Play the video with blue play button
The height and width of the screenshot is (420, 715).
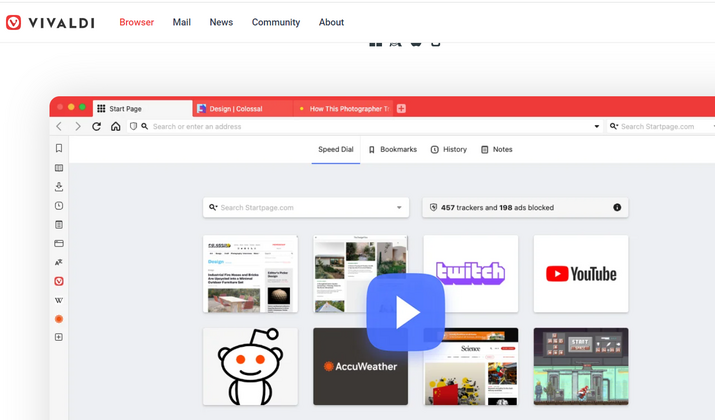tap(406, 312)
